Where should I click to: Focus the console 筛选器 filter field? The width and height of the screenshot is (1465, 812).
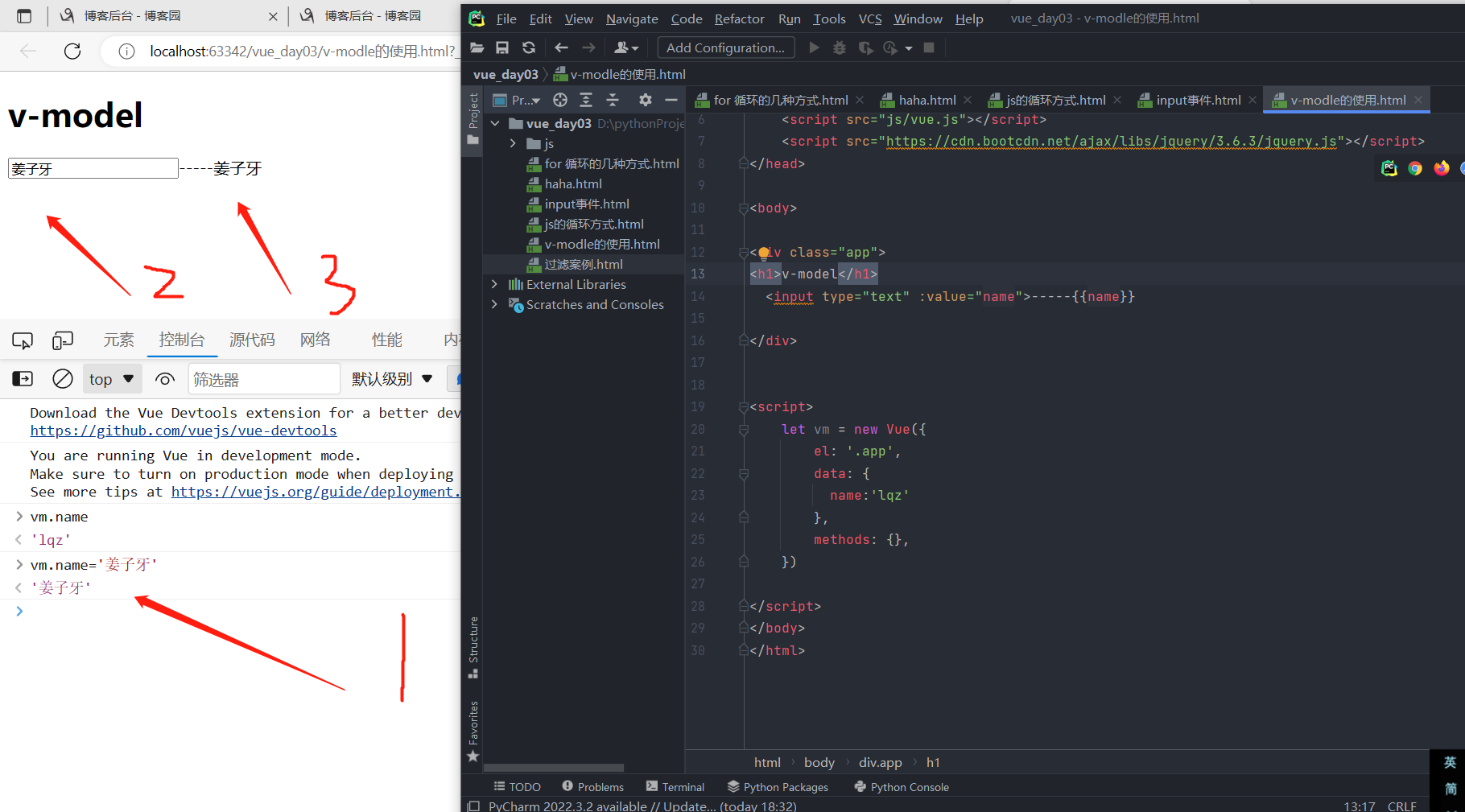pyautogui.click(x=265, y=379)
